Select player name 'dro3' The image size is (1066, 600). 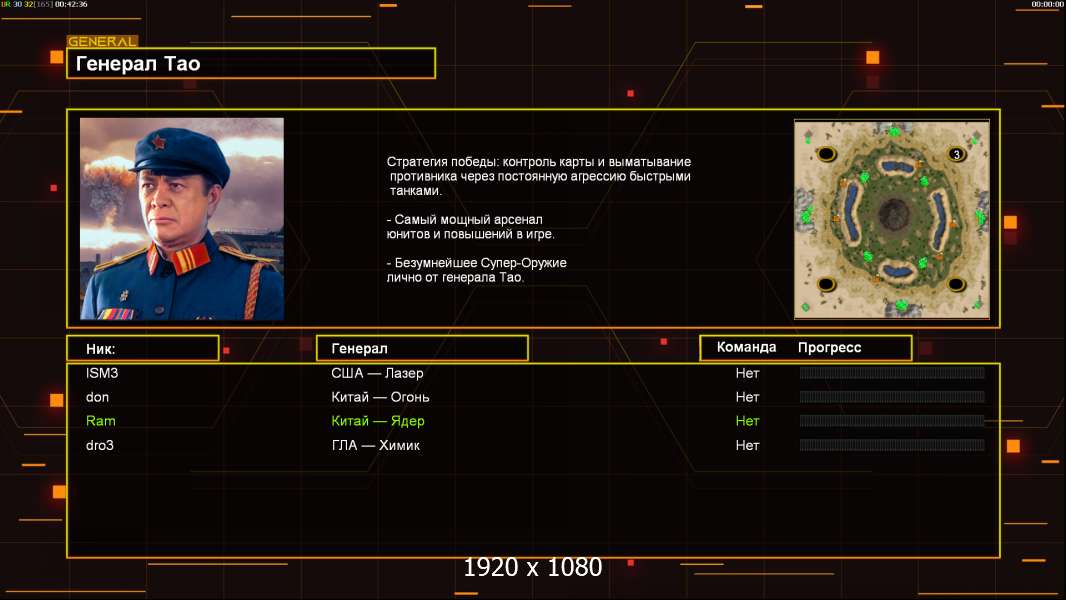coord(100,445)
